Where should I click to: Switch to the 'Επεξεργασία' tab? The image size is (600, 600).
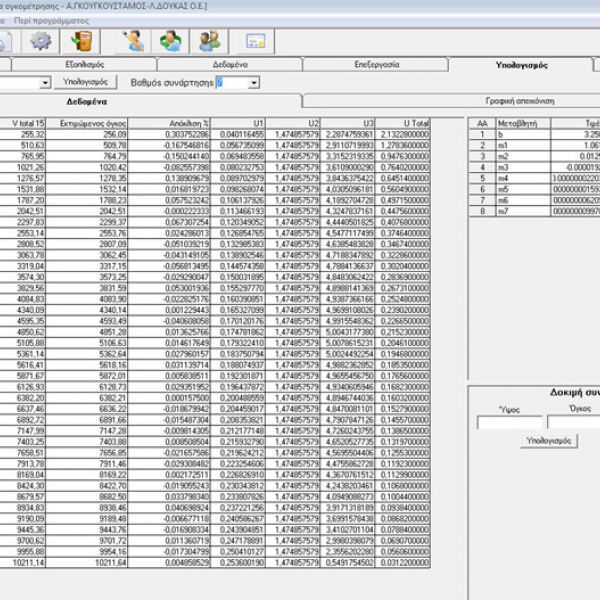[x=376, y=65]
